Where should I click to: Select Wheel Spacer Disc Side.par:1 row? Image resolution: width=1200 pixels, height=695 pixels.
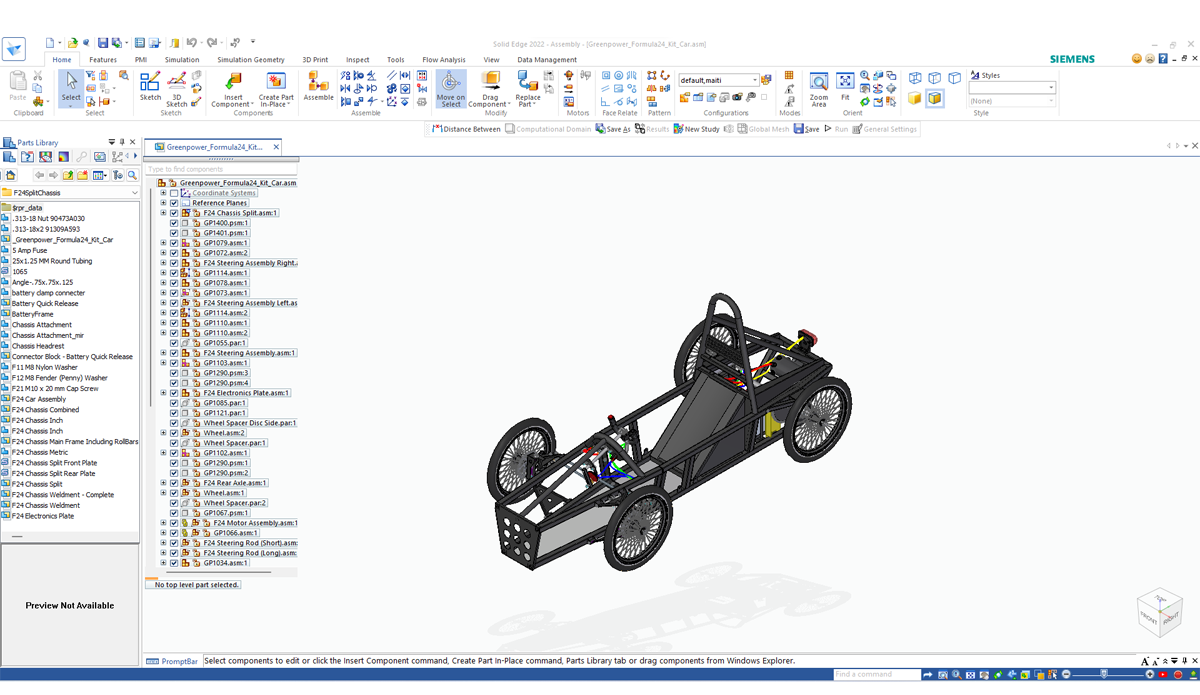point(250,423)
